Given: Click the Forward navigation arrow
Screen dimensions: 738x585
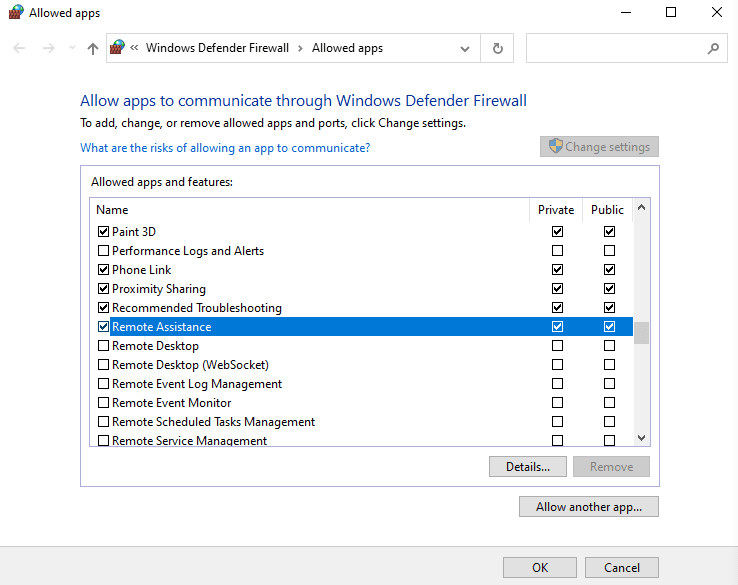Looking at the screenshot, I should pos(48,48).
